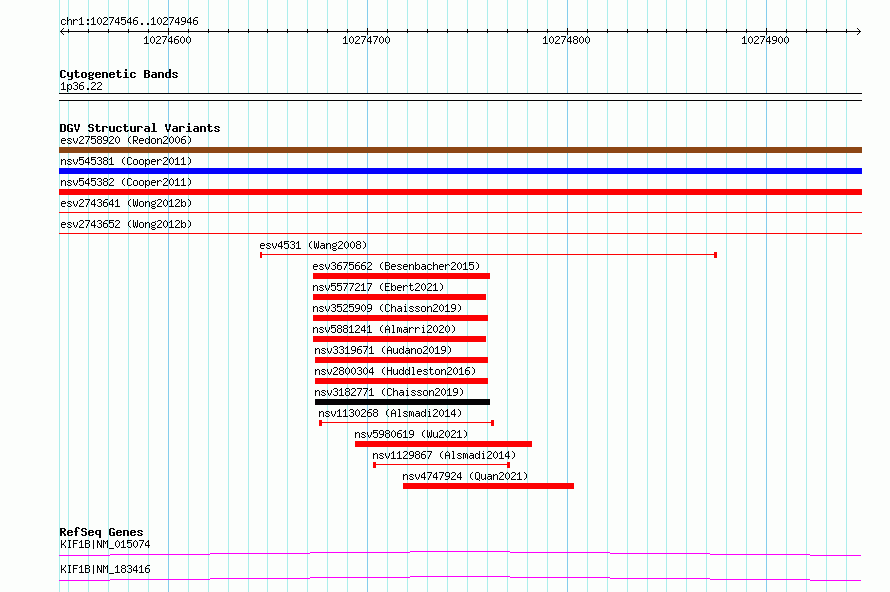This screenshot has height=592, width=890.
Task: Select the red bar under nsv2800304
Action: coord(401,381)
